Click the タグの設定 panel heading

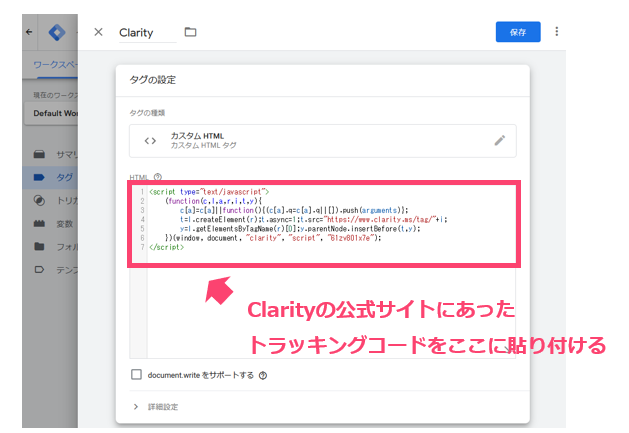(x=152, y=80)
